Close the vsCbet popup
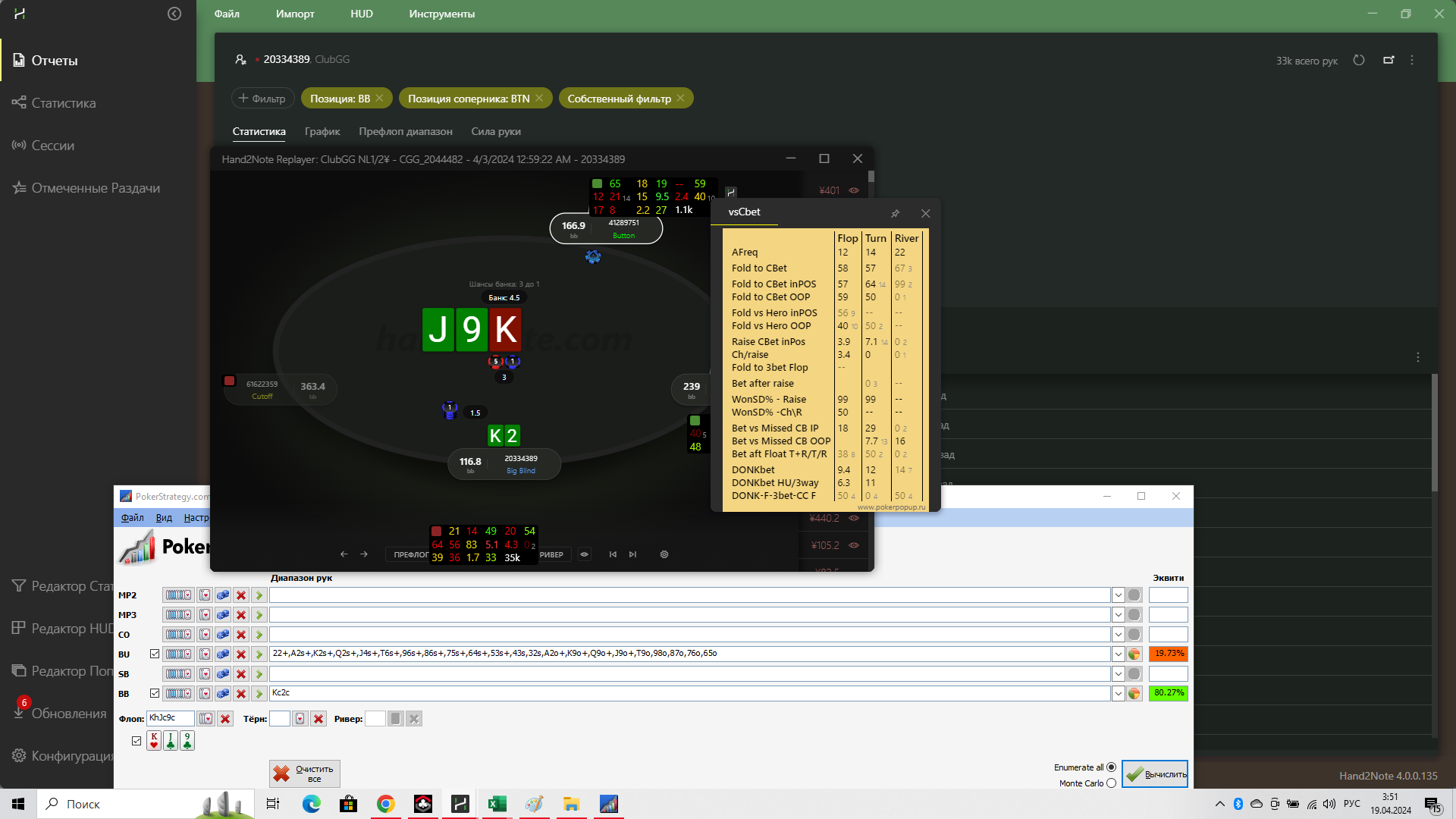 tap(925, 213)
